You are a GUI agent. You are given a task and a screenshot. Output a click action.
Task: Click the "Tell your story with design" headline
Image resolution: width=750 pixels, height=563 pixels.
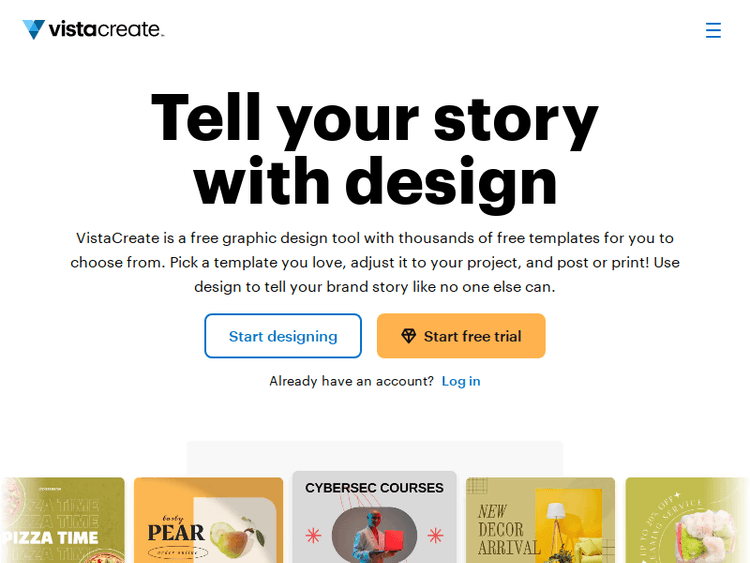[x=374, y=148]
